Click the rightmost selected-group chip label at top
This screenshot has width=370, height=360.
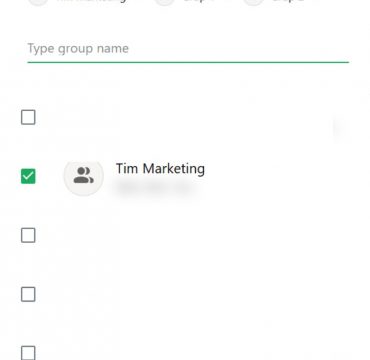[x=289, y=1]
